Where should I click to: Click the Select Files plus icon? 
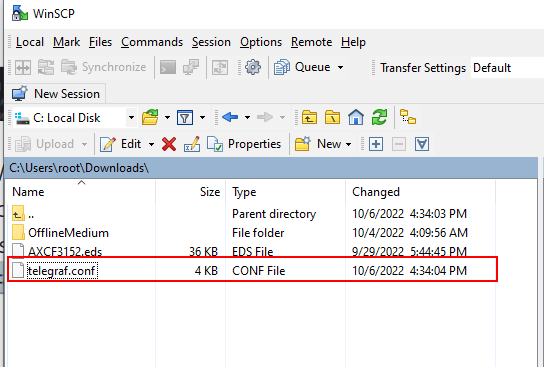[x=376, y=144]
